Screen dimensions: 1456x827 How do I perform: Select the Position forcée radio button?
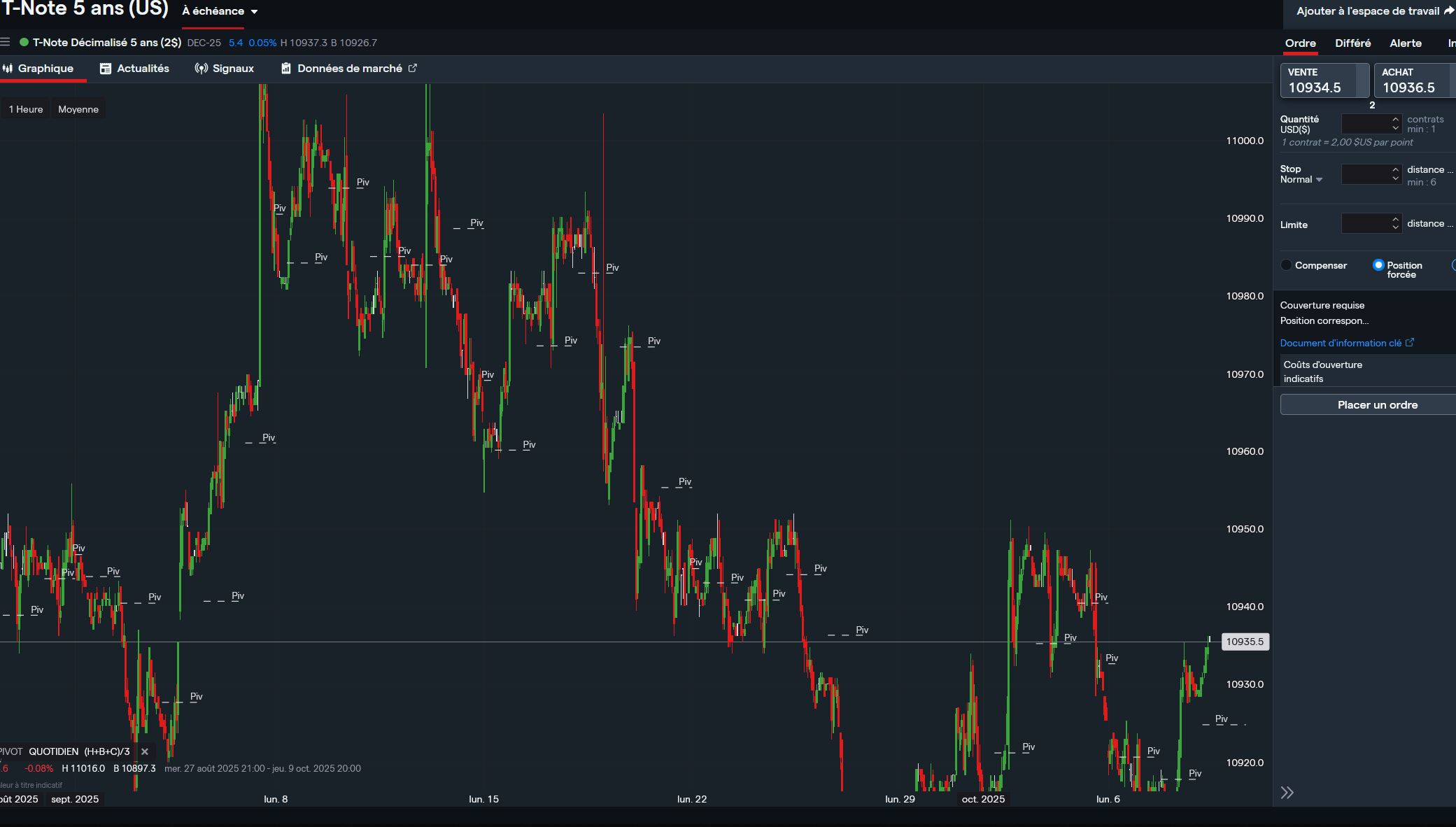pos(1378,265)
